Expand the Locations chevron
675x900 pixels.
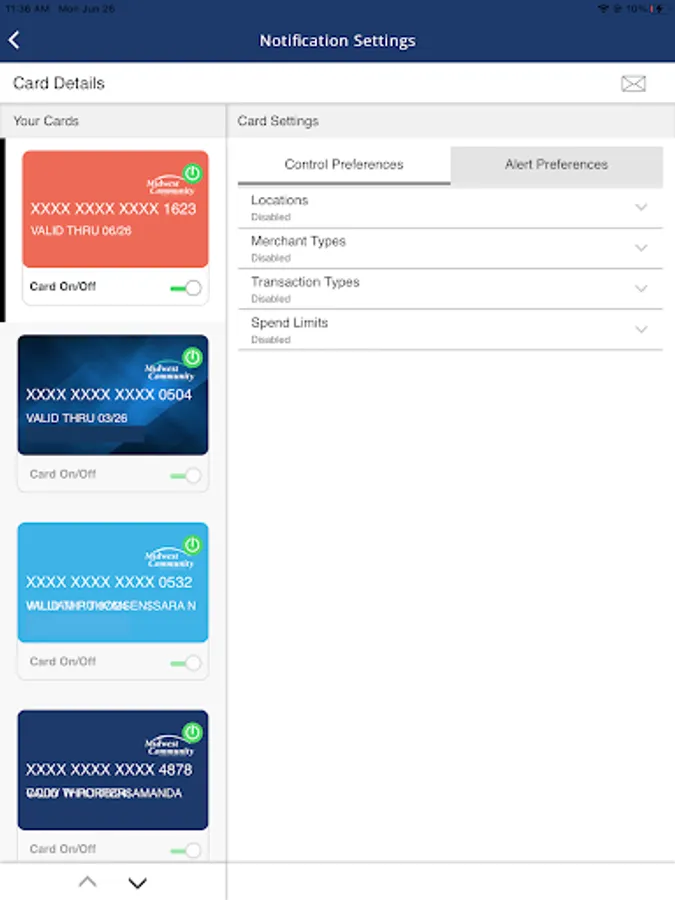(x=641, y=207)
